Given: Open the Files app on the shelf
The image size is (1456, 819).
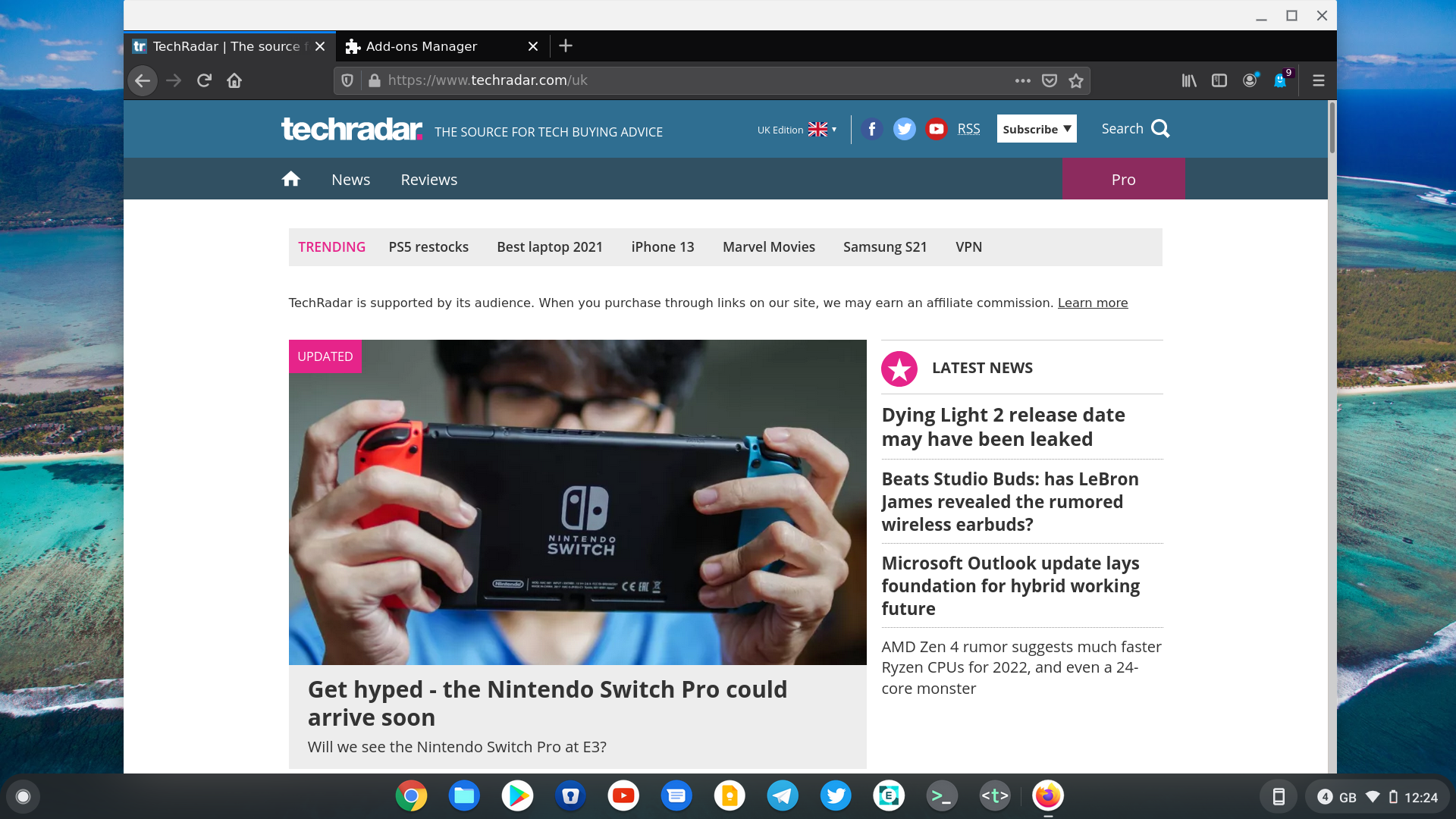Looking at the screenshot, I should click(464, 796).
